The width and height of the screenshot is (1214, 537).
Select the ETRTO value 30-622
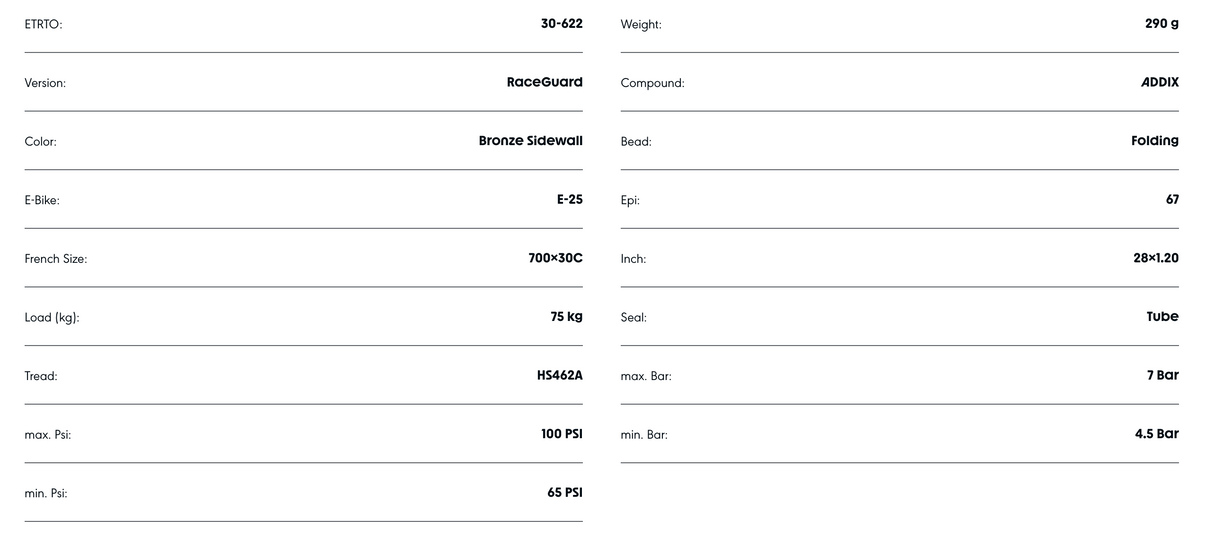[561, 23]
